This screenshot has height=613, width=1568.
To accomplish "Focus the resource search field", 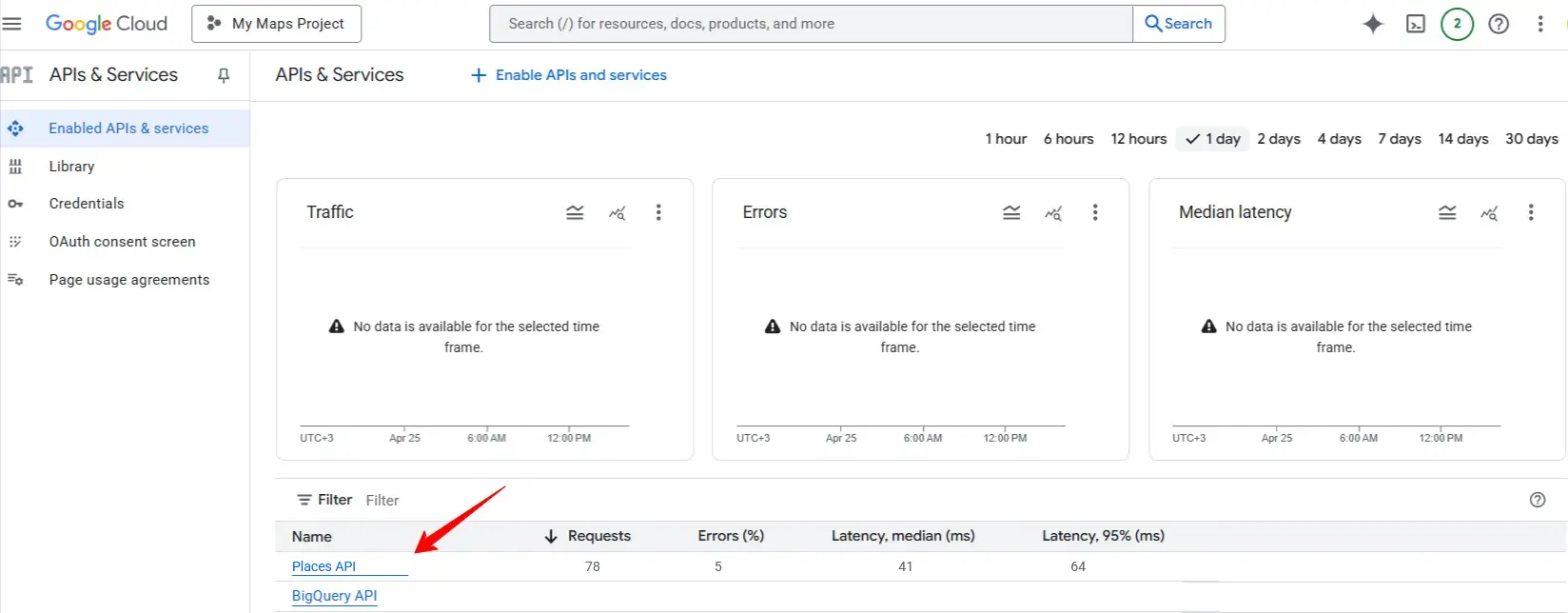I will 811,24.
